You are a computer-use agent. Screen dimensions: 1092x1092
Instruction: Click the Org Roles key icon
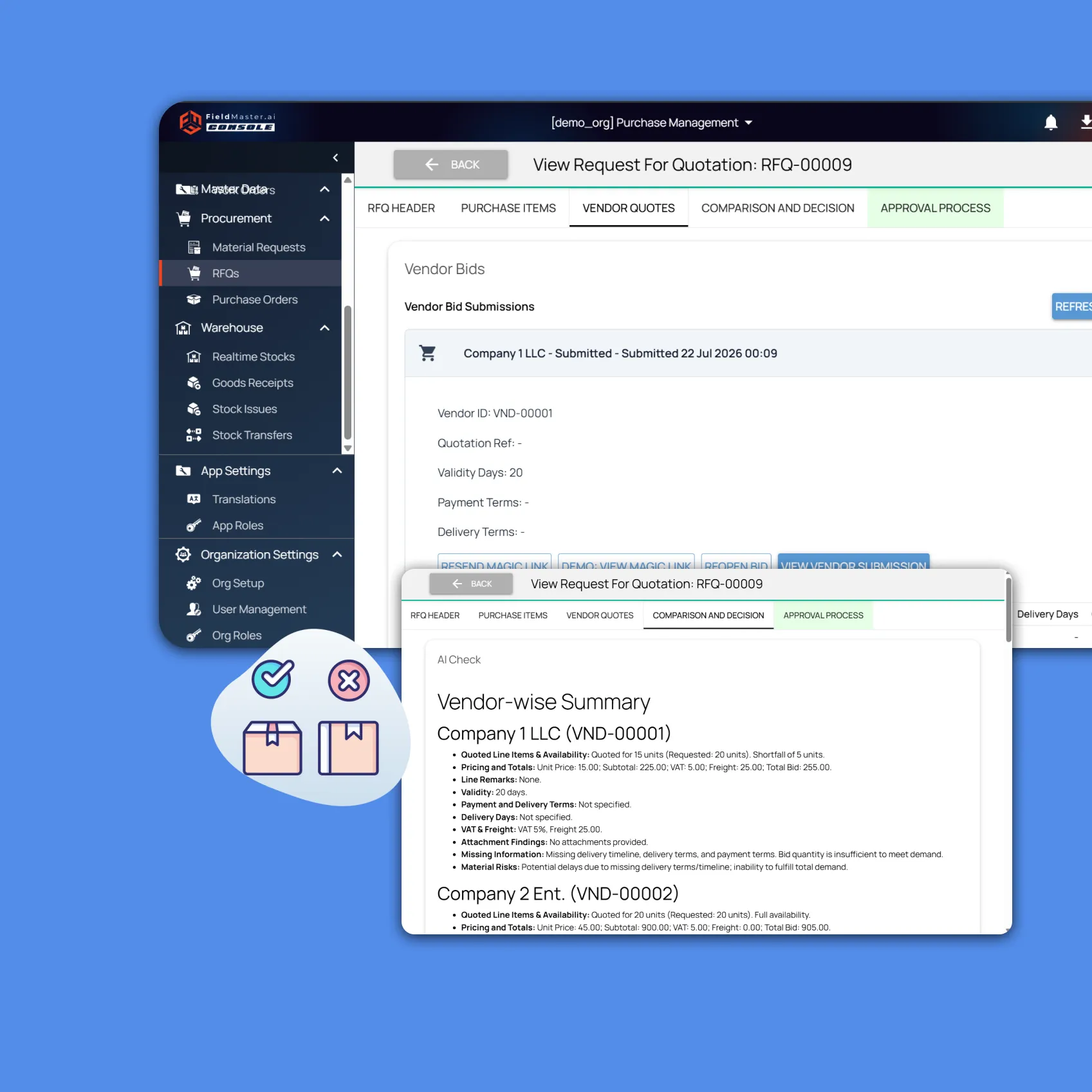194,636
